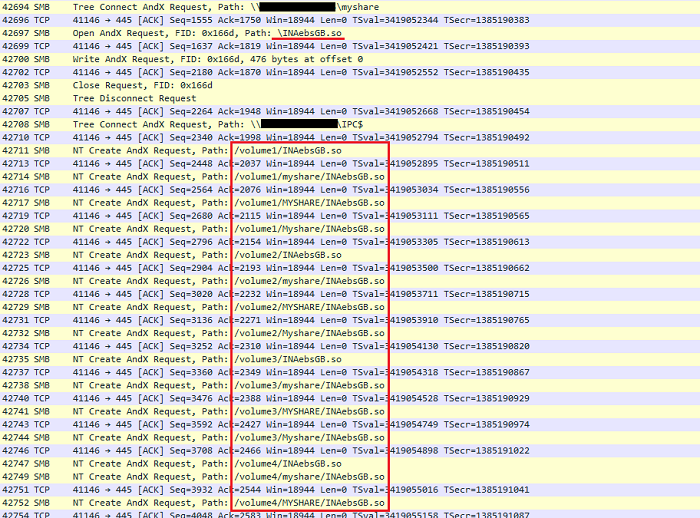Select packet 42732 /volume2/Myshare/INAebsGB.so row

350,333
